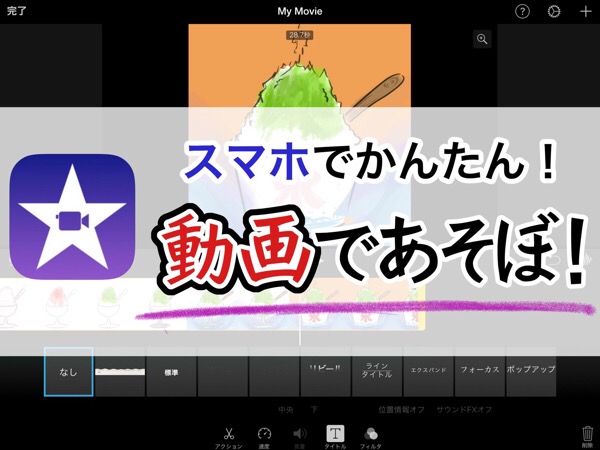Image resolution: width=600 pixels, height=450 pixels.
Task: Choose the torn-paper strip title style
Action: tap(120, 372)
